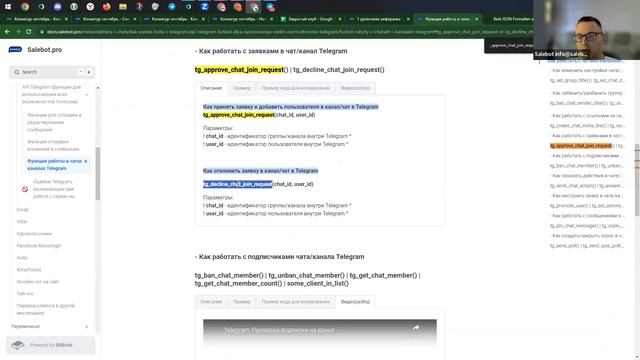Click the GitBook icon in footer
The image size is (640, 360).
18,345
